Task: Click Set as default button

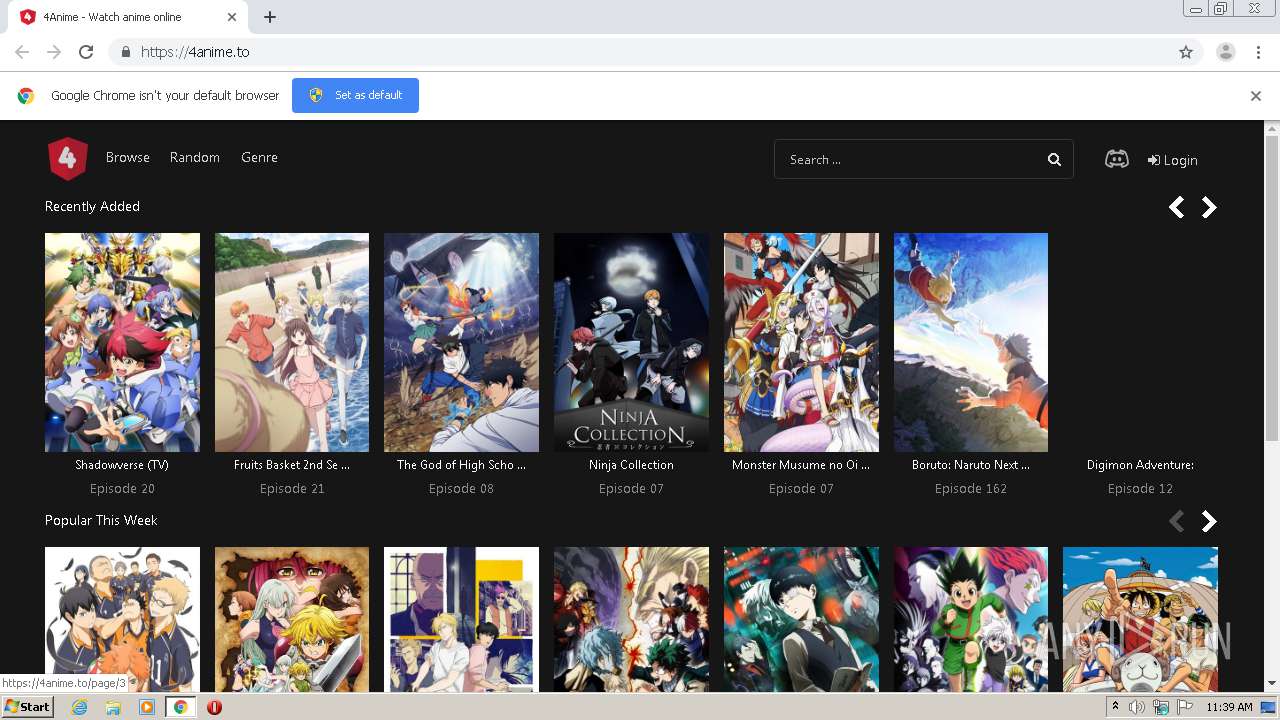Action: pos(355,96)
